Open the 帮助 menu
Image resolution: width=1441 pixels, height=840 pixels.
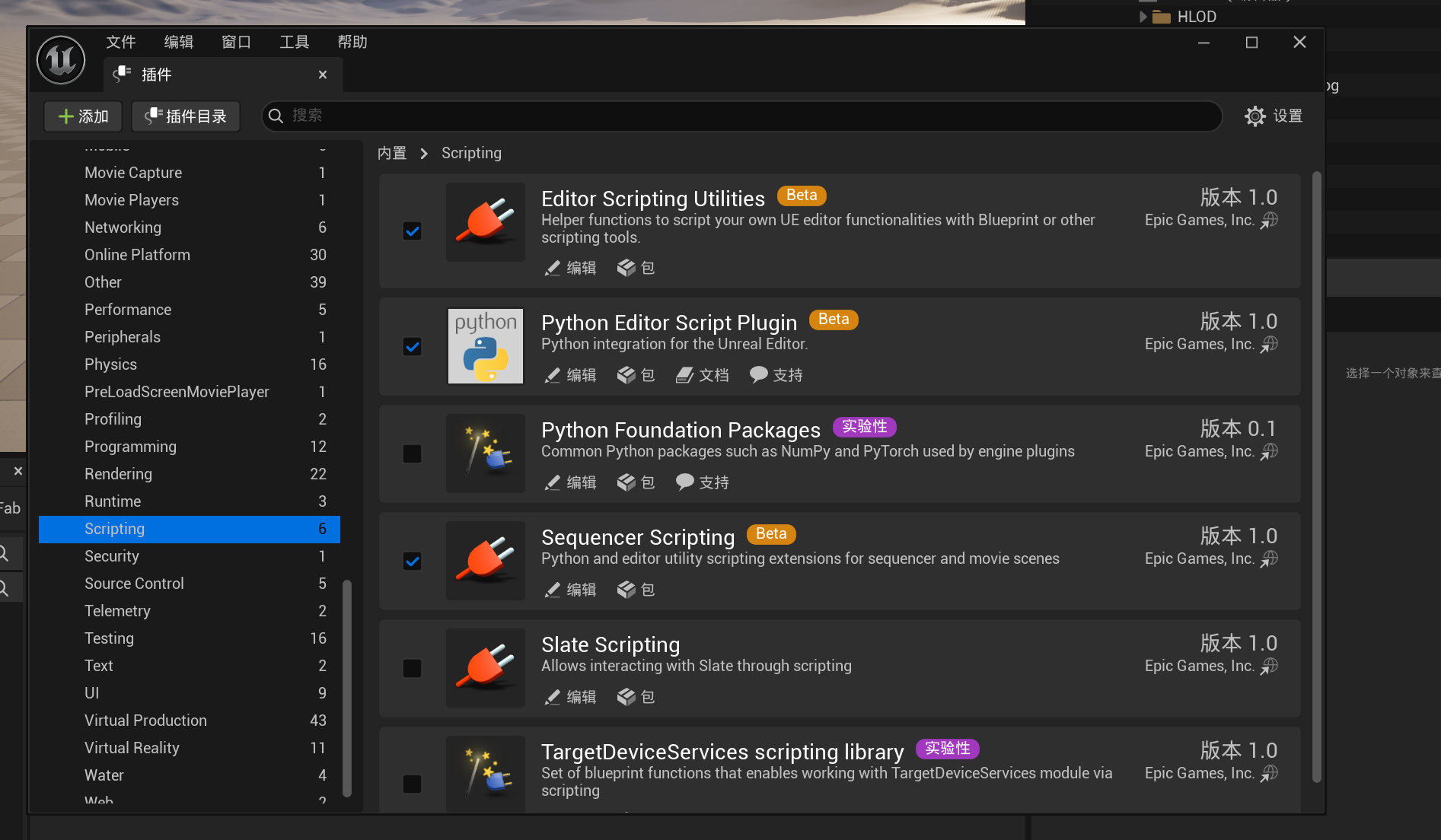[x=352, y=42]
